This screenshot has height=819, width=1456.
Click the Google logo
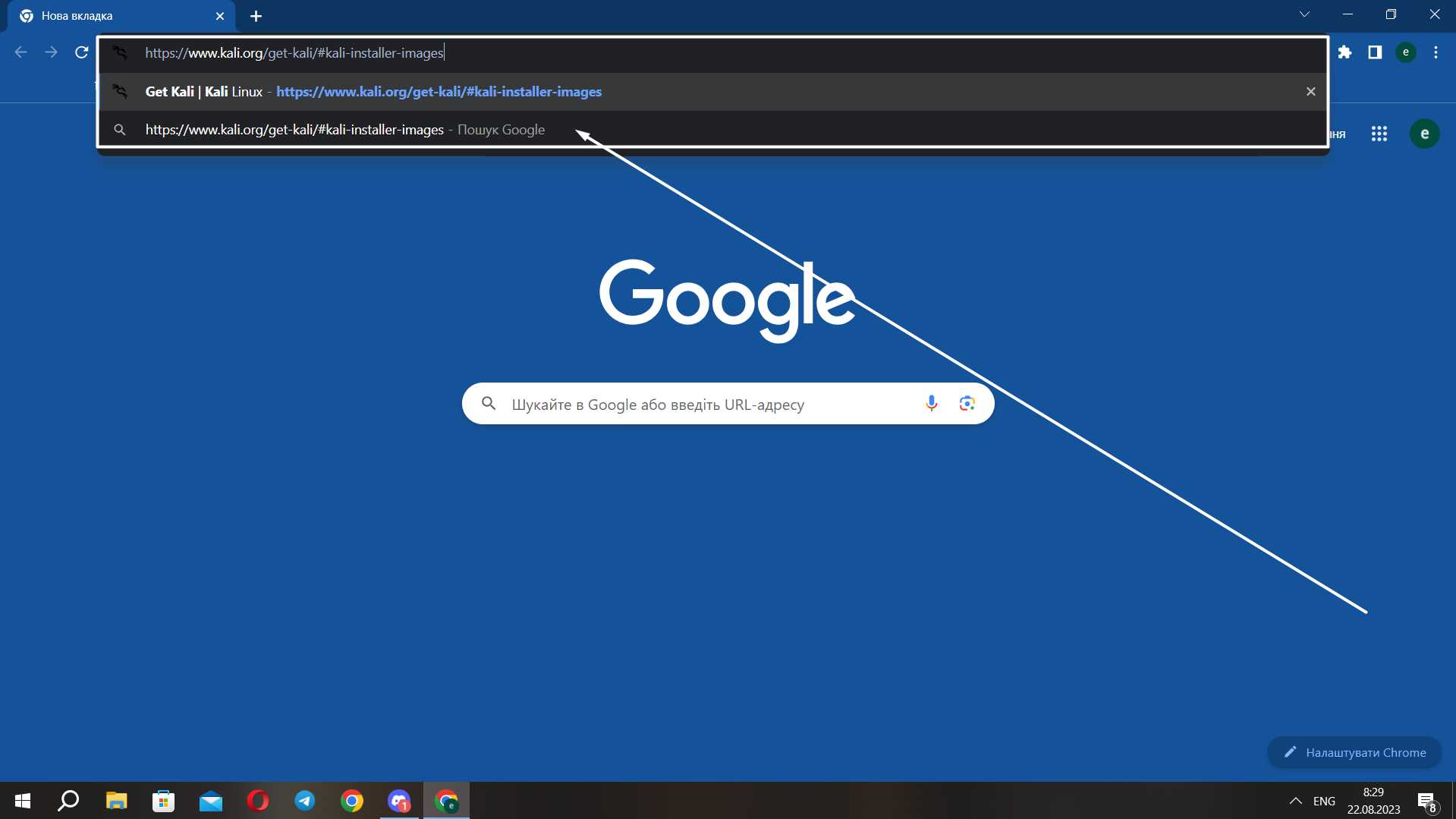tap(727, 301)
